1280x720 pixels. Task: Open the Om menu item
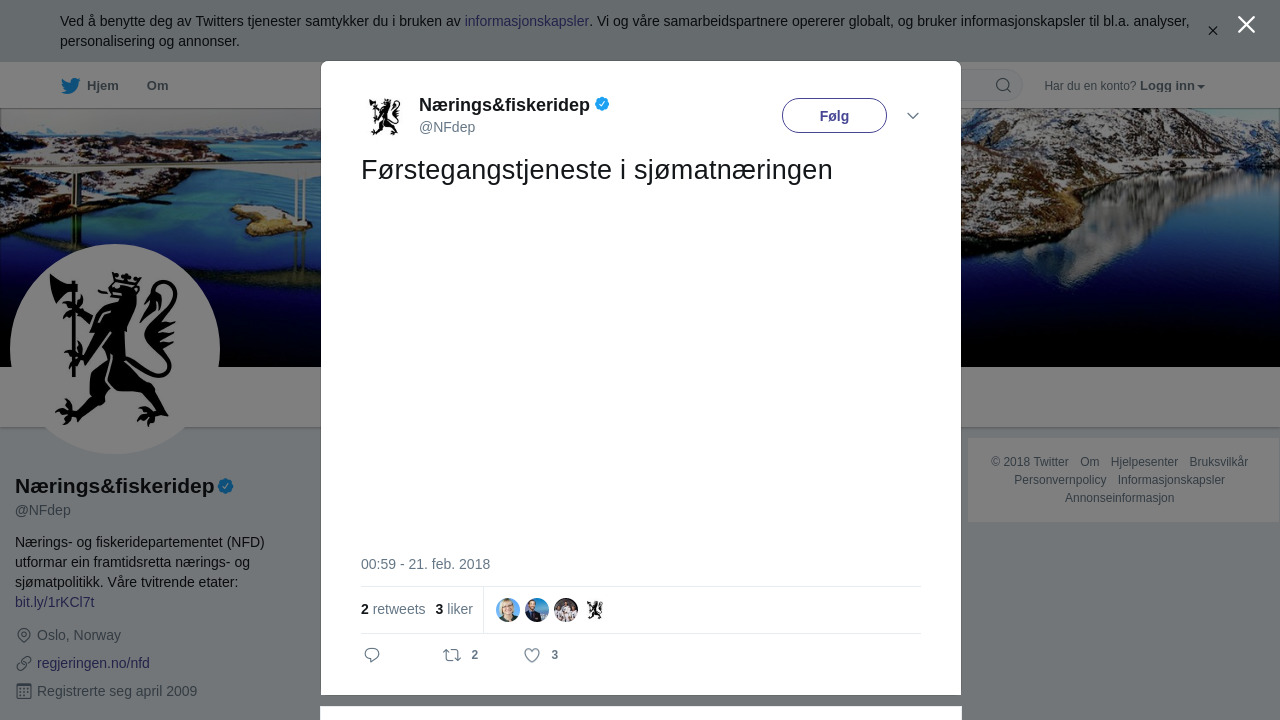[x=157, y=86]
